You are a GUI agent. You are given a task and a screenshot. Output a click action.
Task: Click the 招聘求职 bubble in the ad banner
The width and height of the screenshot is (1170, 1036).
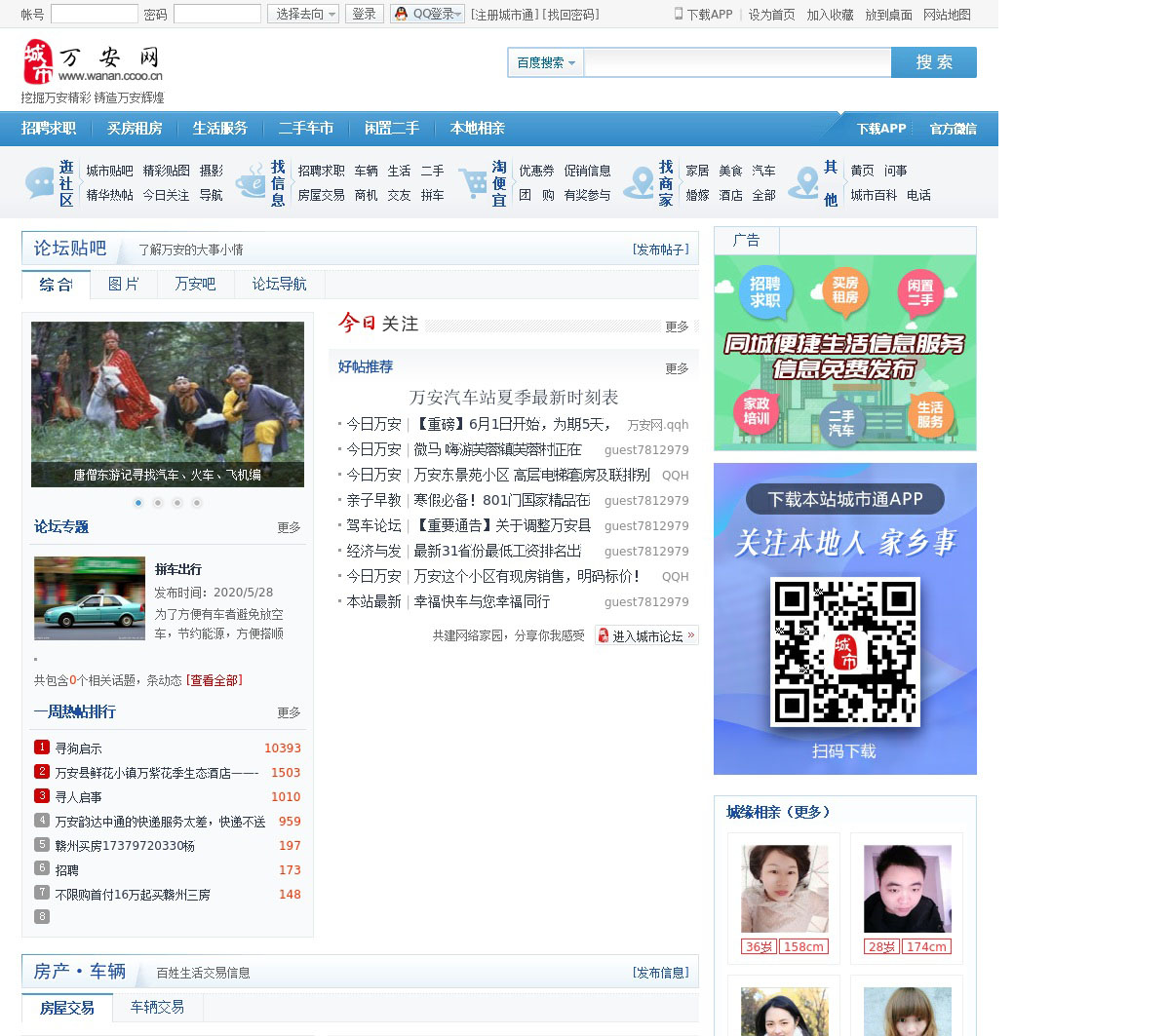pos(764,291)
